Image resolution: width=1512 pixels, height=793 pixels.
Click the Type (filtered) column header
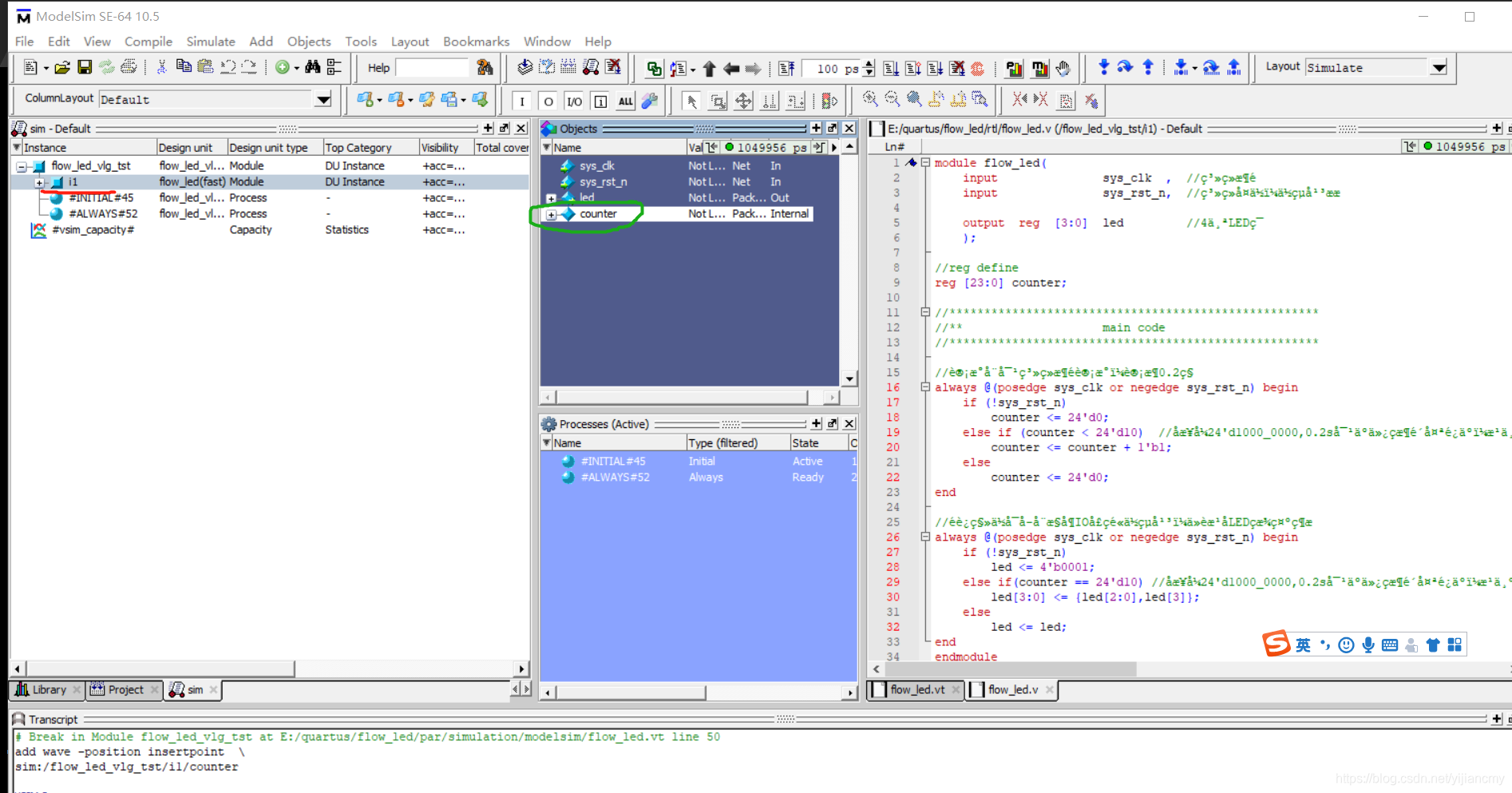tap(738, 443)
